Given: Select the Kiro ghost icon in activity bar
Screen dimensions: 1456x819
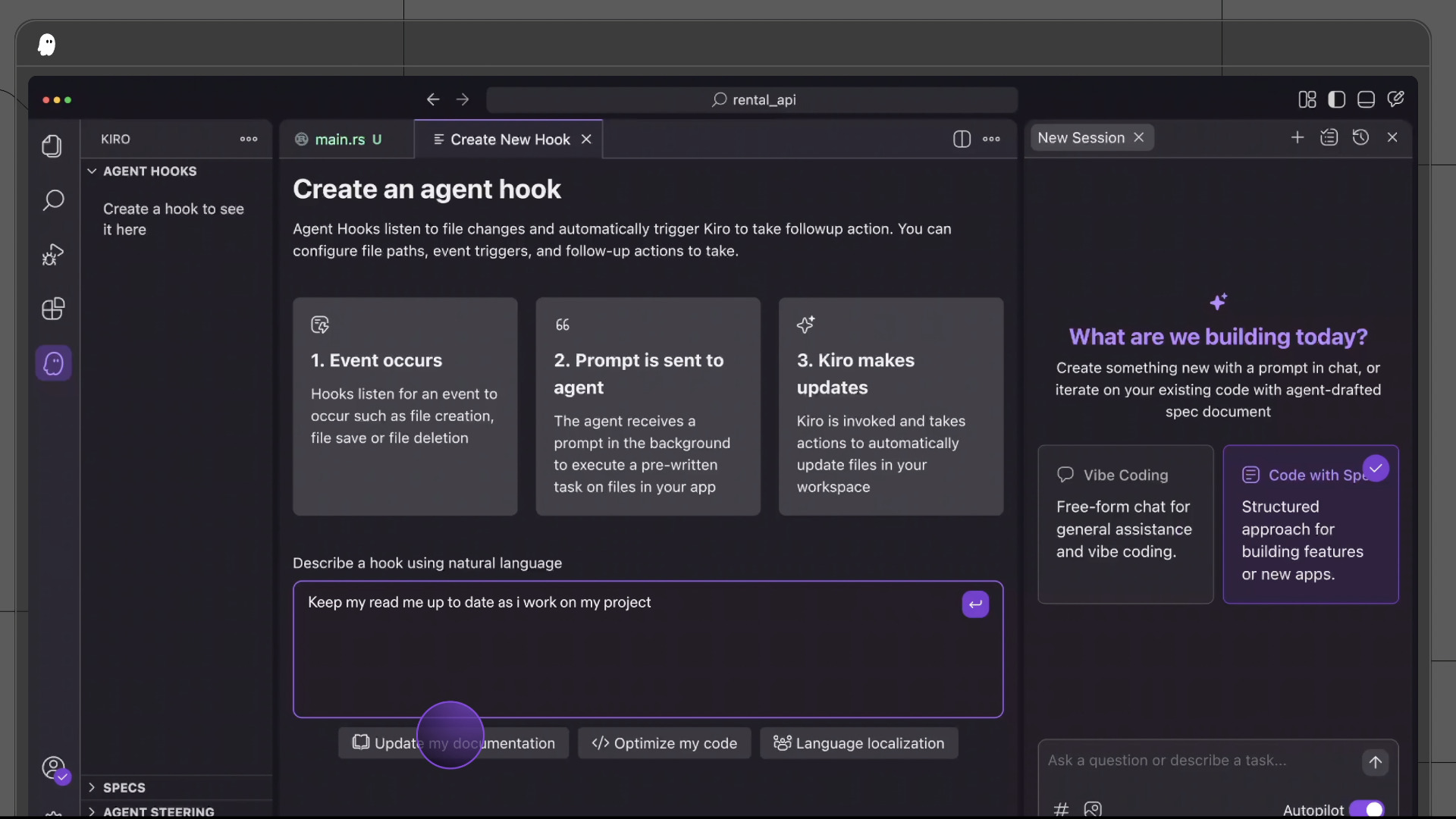Looking at the screenshot, I should (x=53, y=363).
